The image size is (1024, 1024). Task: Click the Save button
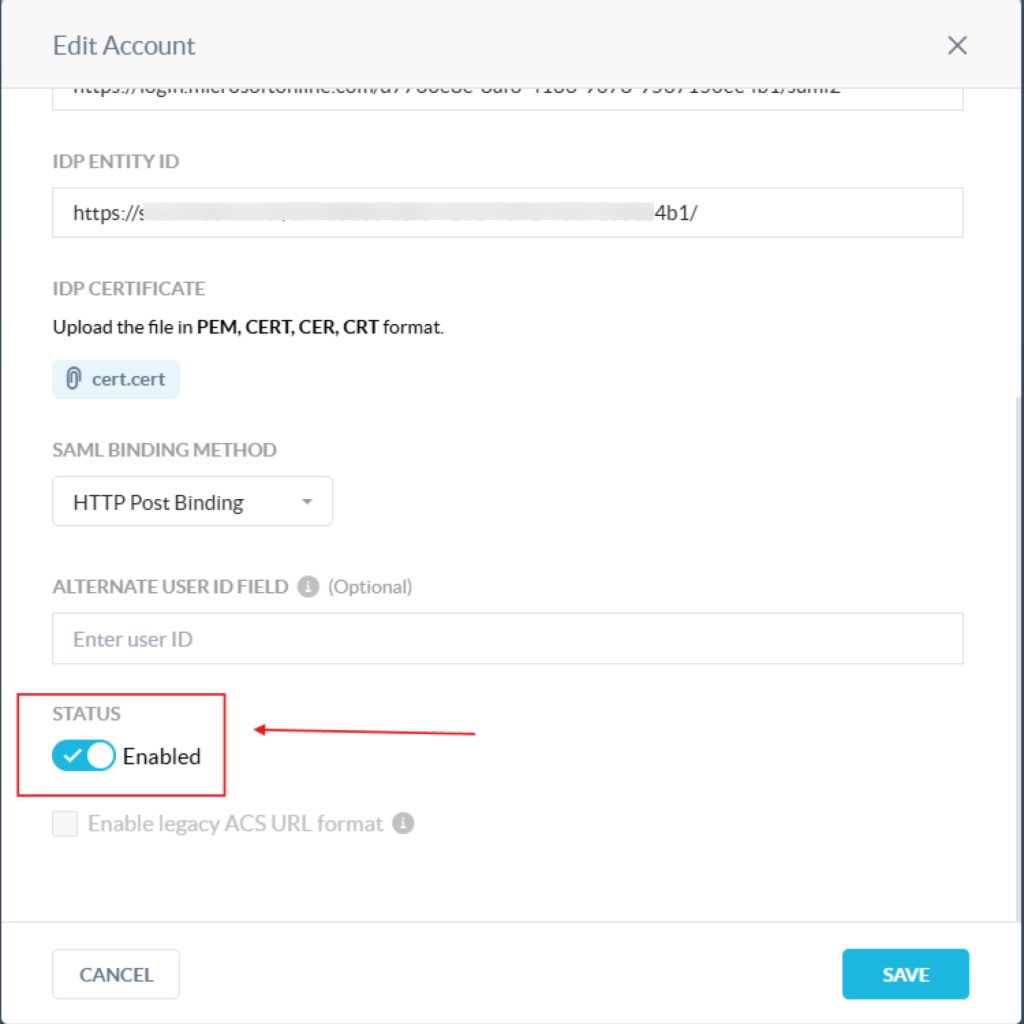coord(905,974)
